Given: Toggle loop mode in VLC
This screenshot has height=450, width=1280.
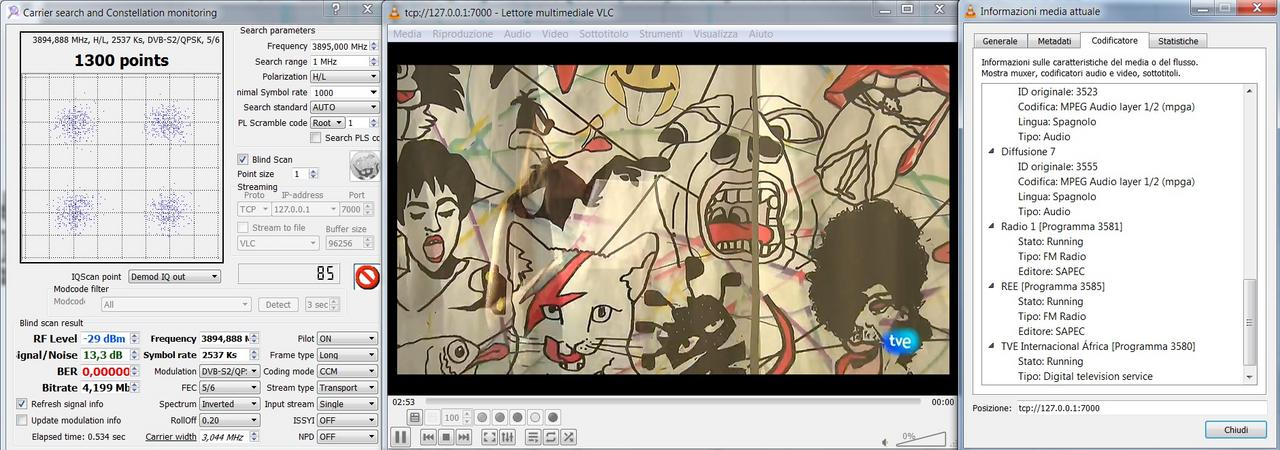Looking at the screenshot, I should [x=551, y=437].
